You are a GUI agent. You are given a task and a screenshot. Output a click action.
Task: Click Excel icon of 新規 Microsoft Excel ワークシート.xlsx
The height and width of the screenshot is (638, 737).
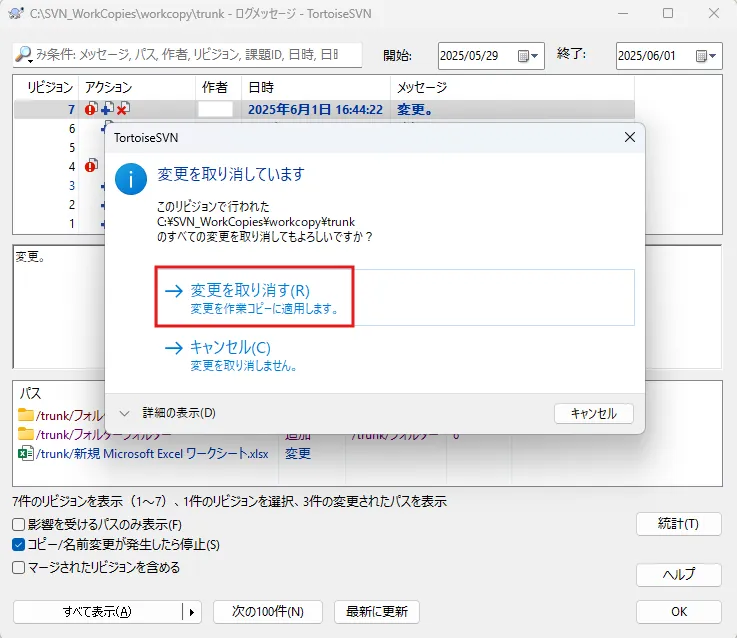click(25, 453)
